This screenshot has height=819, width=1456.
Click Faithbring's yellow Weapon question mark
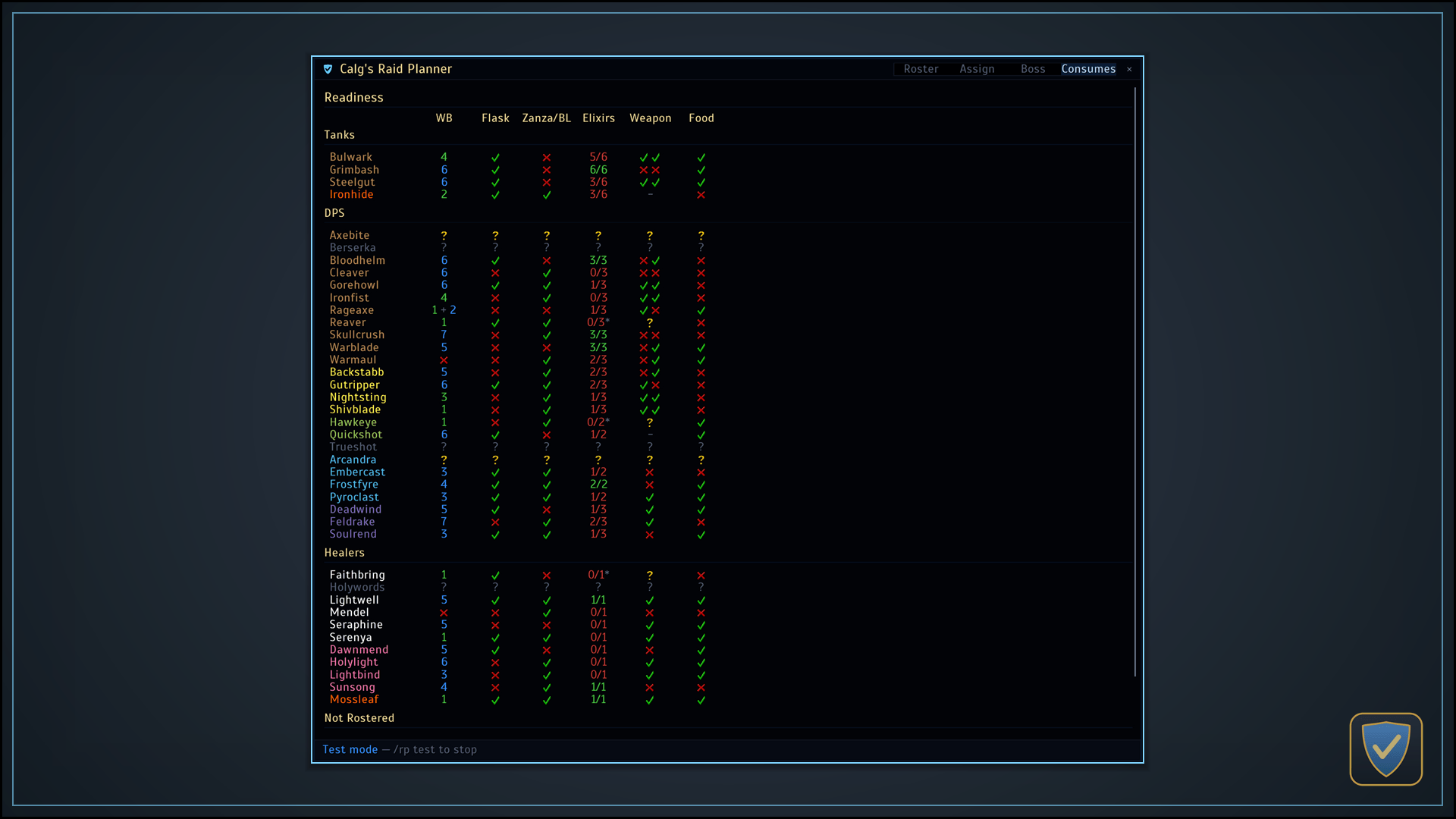coord(650,576)
